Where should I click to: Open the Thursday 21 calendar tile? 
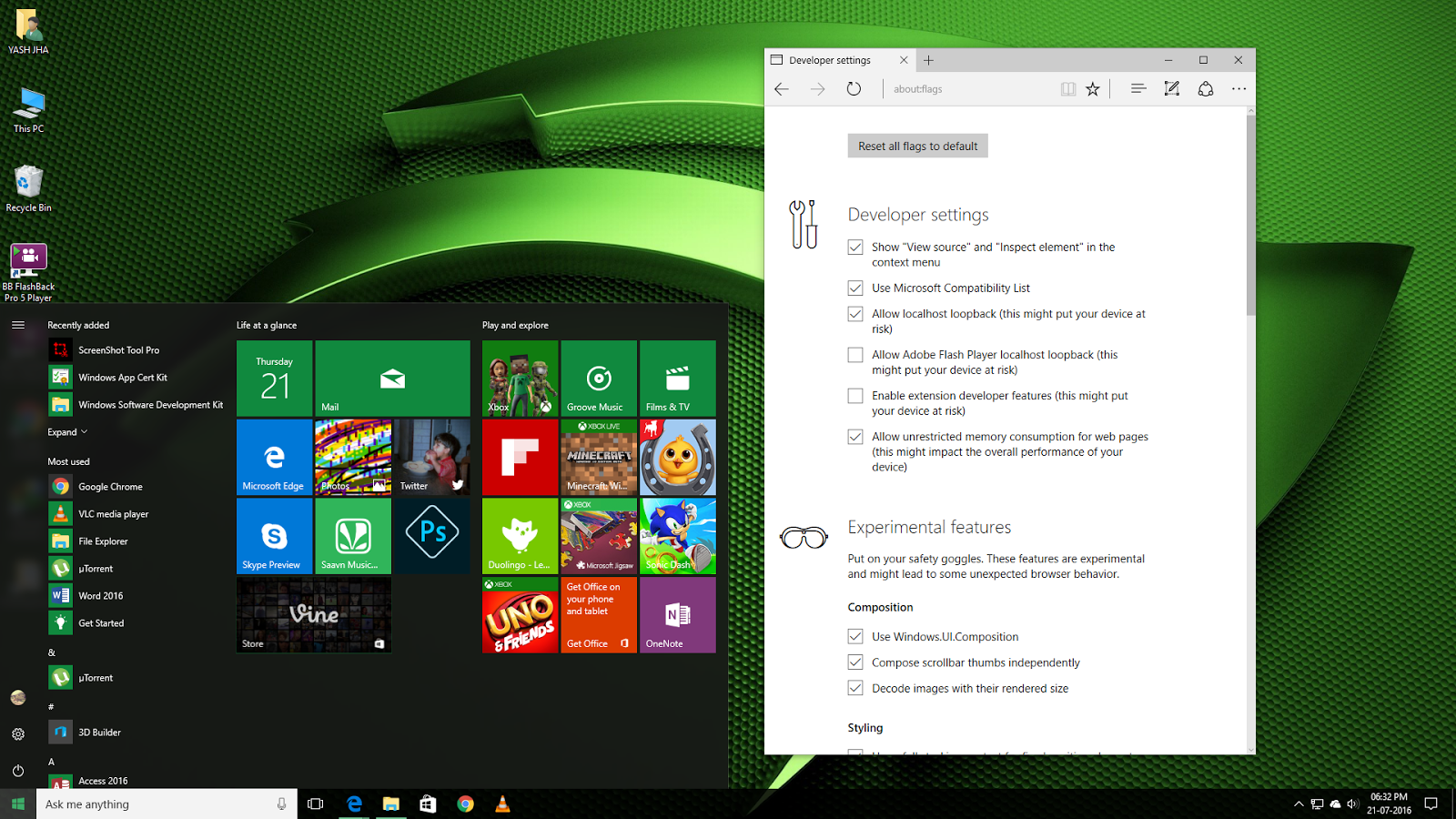point(274,379)
